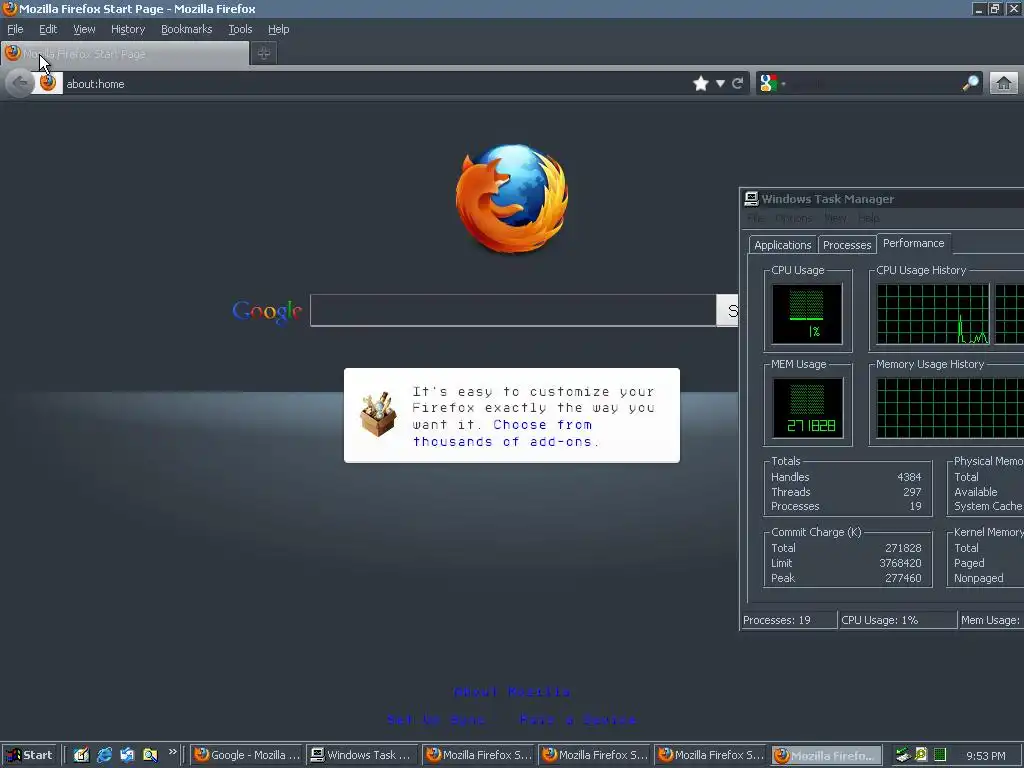Reload the page with the refresh icon

pos(738,83)
